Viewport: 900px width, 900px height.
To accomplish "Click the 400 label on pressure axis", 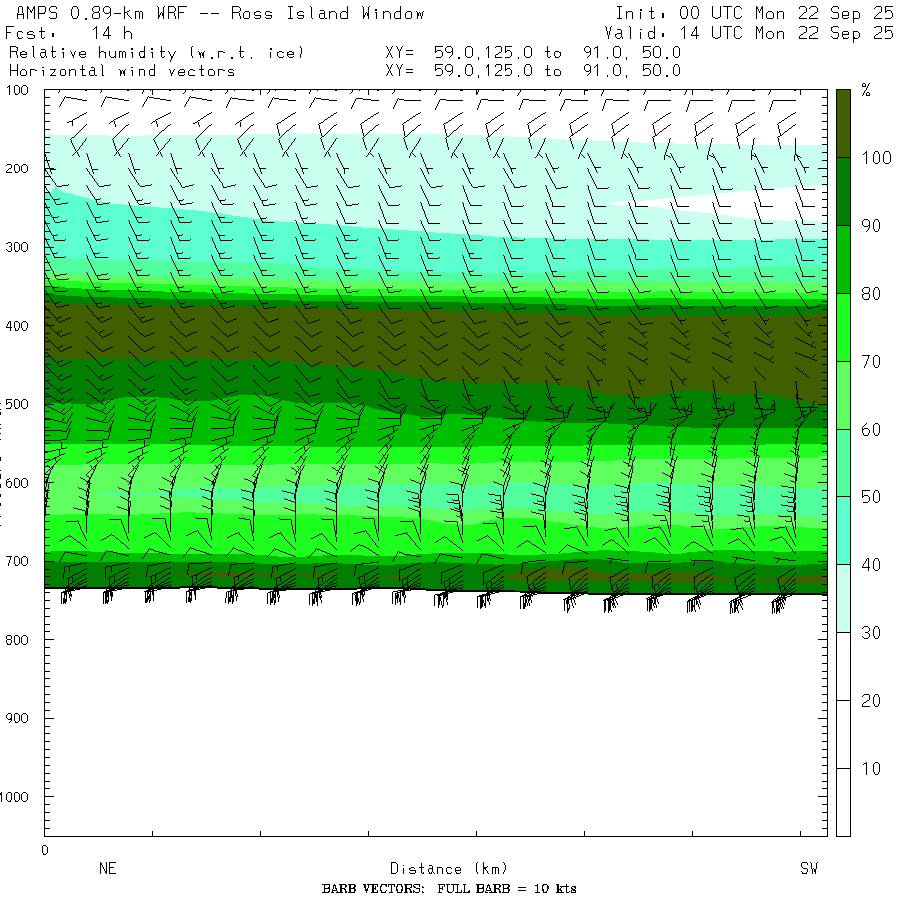I will tap(17, 326).
